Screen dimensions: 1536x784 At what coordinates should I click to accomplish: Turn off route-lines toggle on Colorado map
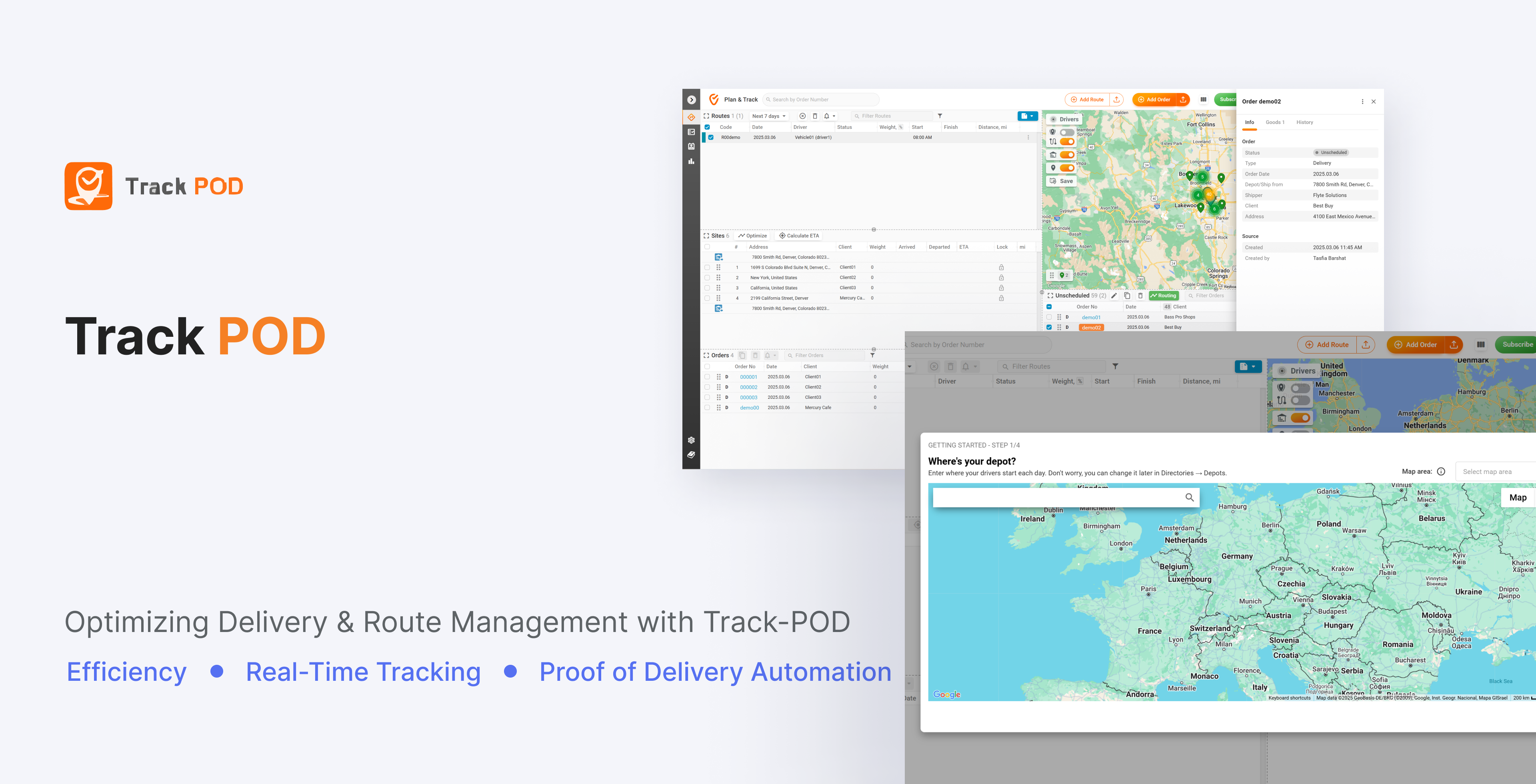pos(1067,142)
